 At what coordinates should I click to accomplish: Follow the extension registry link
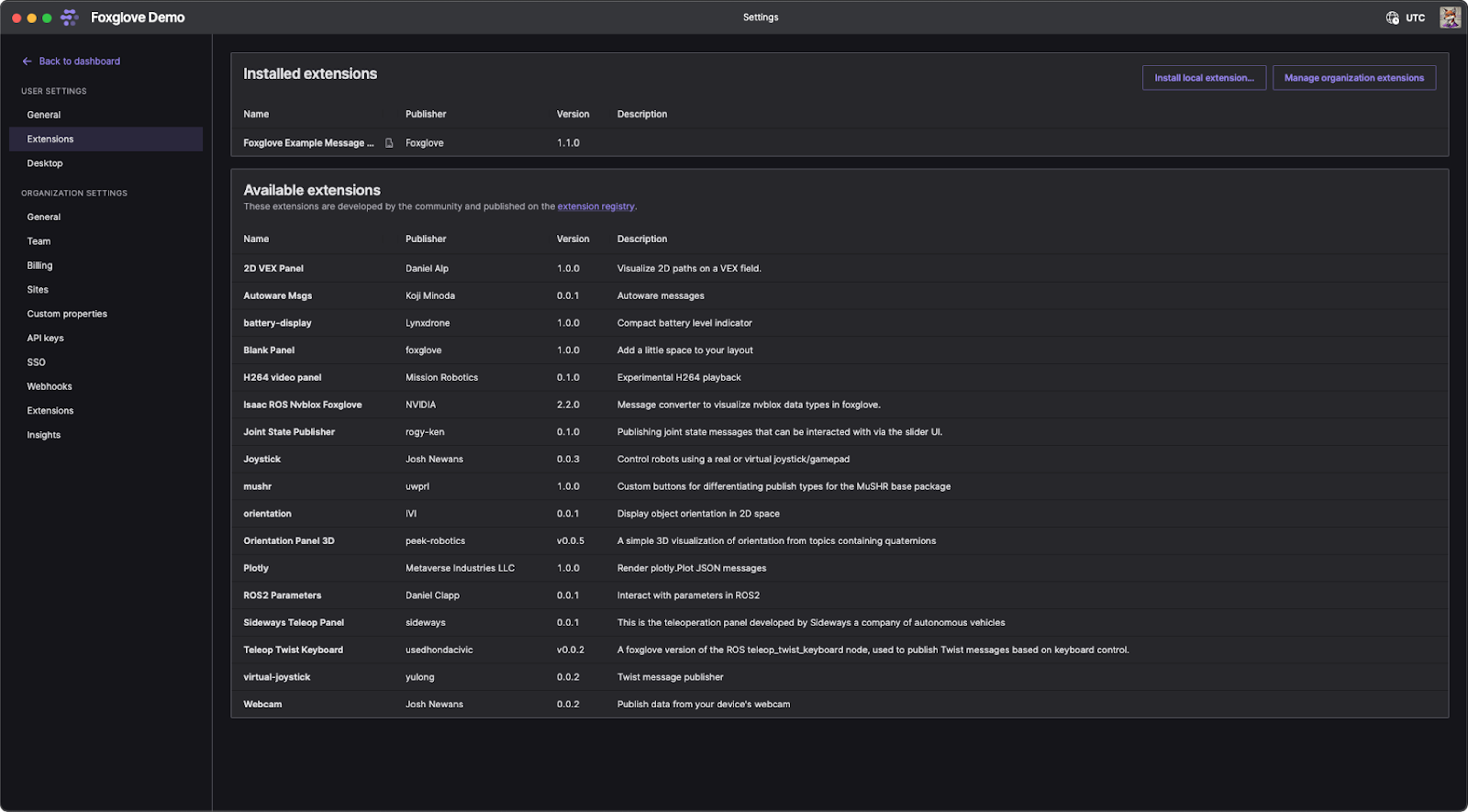point(595,206)
